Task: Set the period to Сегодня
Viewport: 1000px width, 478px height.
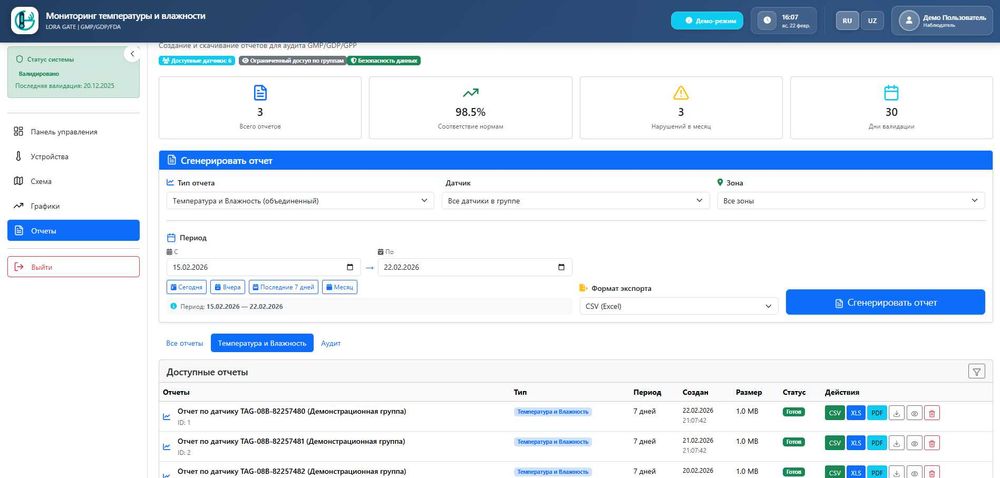Action: 187,287
